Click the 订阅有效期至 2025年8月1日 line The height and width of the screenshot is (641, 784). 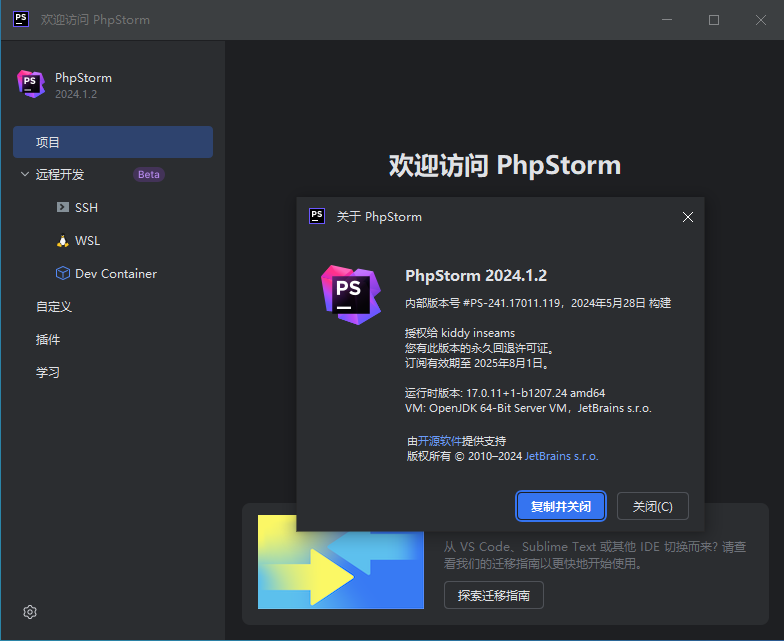(x=477, y=363)
